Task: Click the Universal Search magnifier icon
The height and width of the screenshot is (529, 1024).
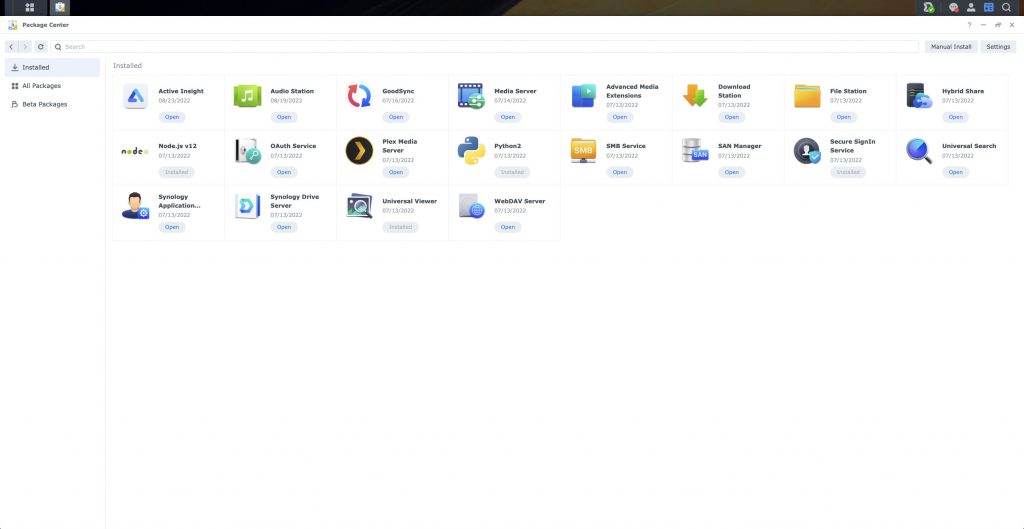Action: click(x=919, y=151)
